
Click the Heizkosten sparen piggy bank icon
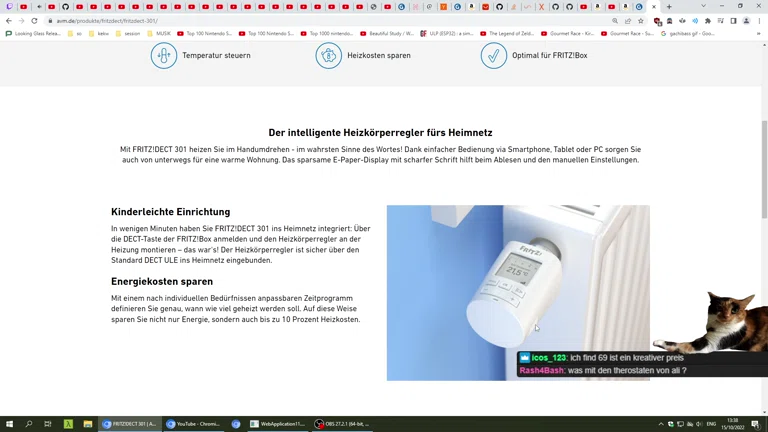click(x=329, y=56)
